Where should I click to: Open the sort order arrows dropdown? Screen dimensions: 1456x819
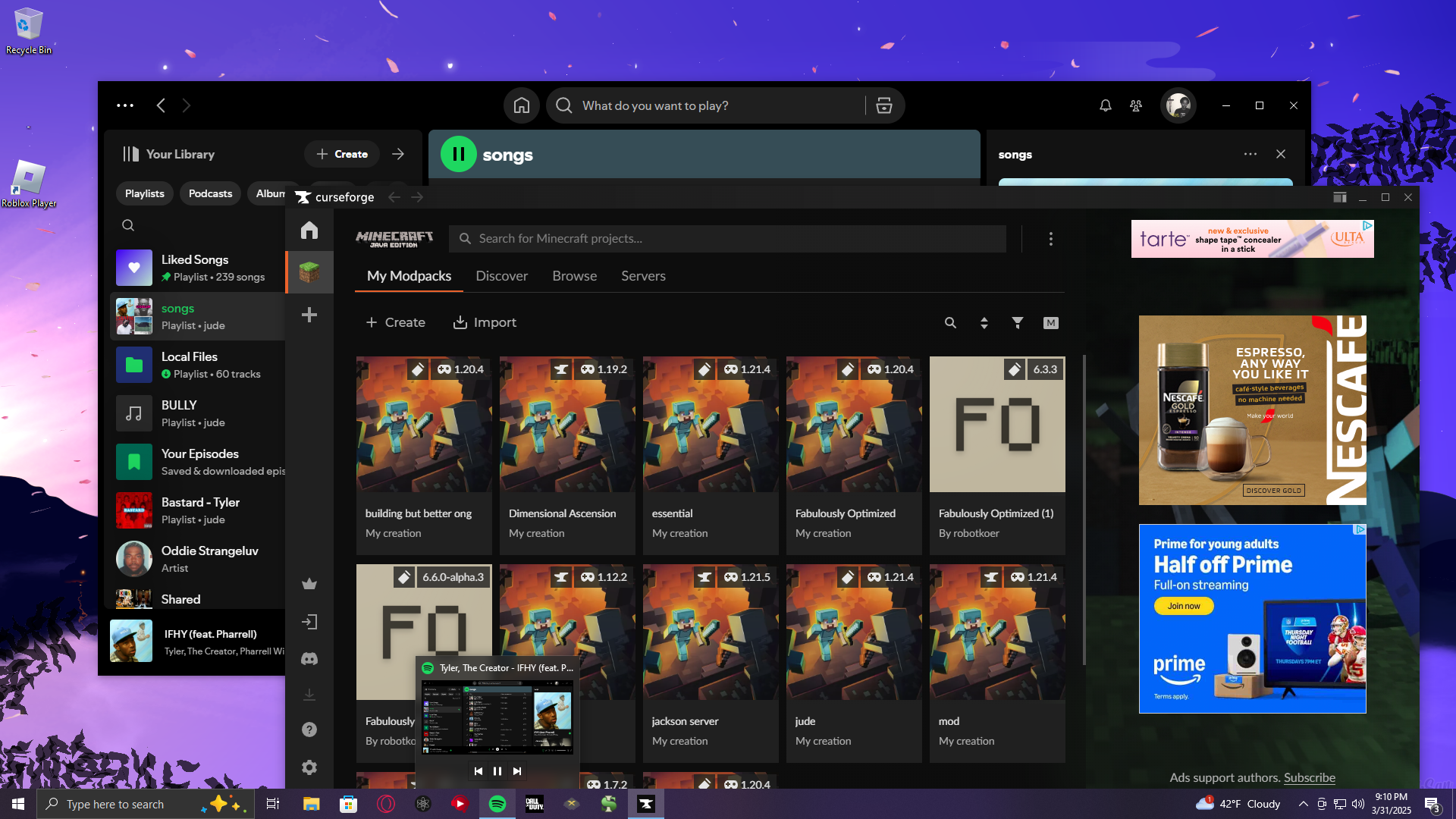pos(984,323)
